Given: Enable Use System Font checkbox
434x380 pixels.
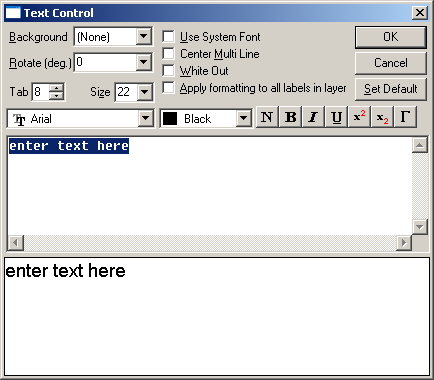Looking at the screenshot, I should coord(168,36).
